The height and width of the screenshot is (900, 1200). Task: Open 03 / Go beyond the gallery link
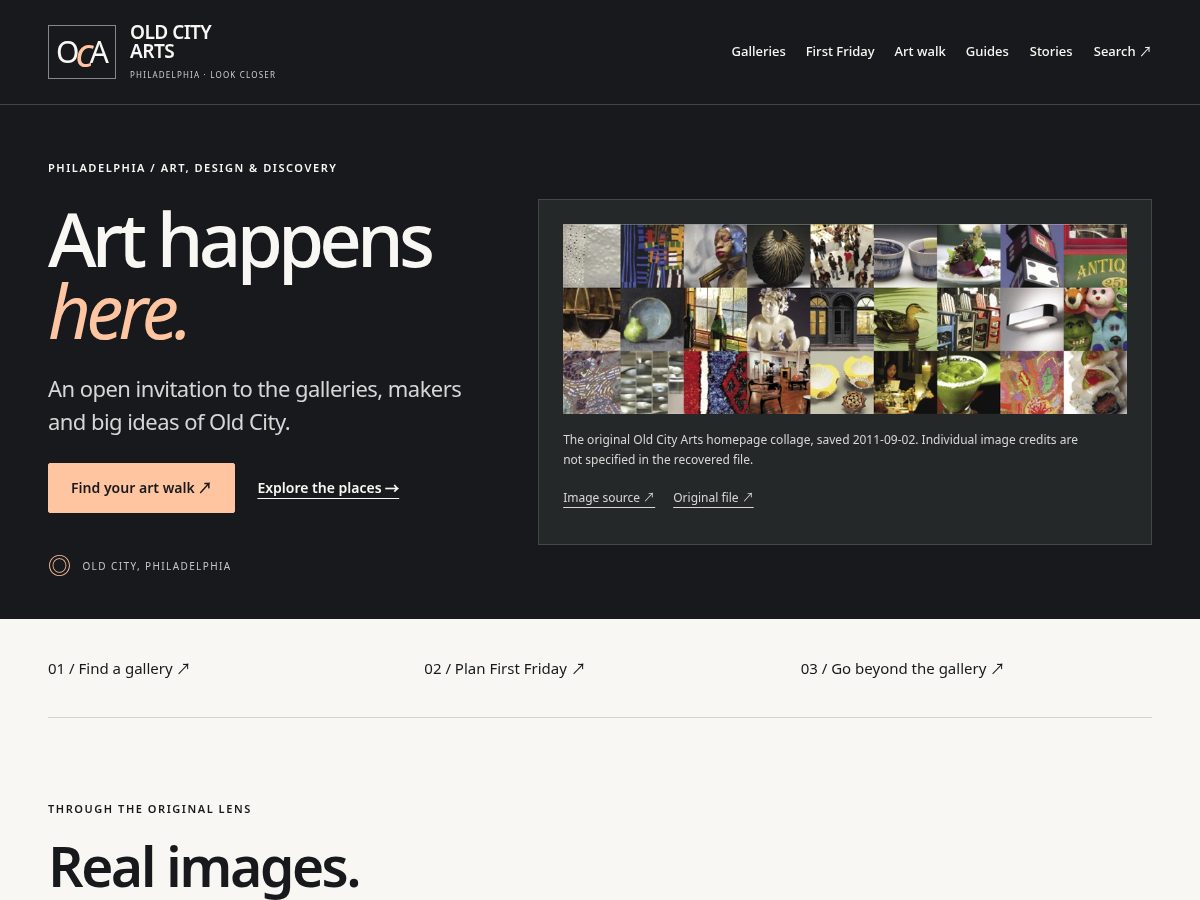(x=902, y=669)
